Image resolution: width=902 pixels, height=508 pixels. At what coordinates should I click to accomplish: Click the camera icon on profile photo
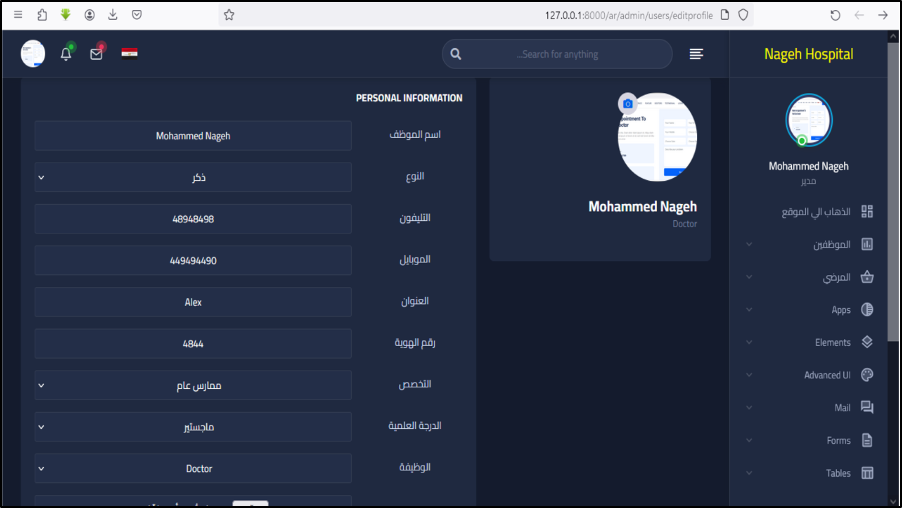click(627, 103)
